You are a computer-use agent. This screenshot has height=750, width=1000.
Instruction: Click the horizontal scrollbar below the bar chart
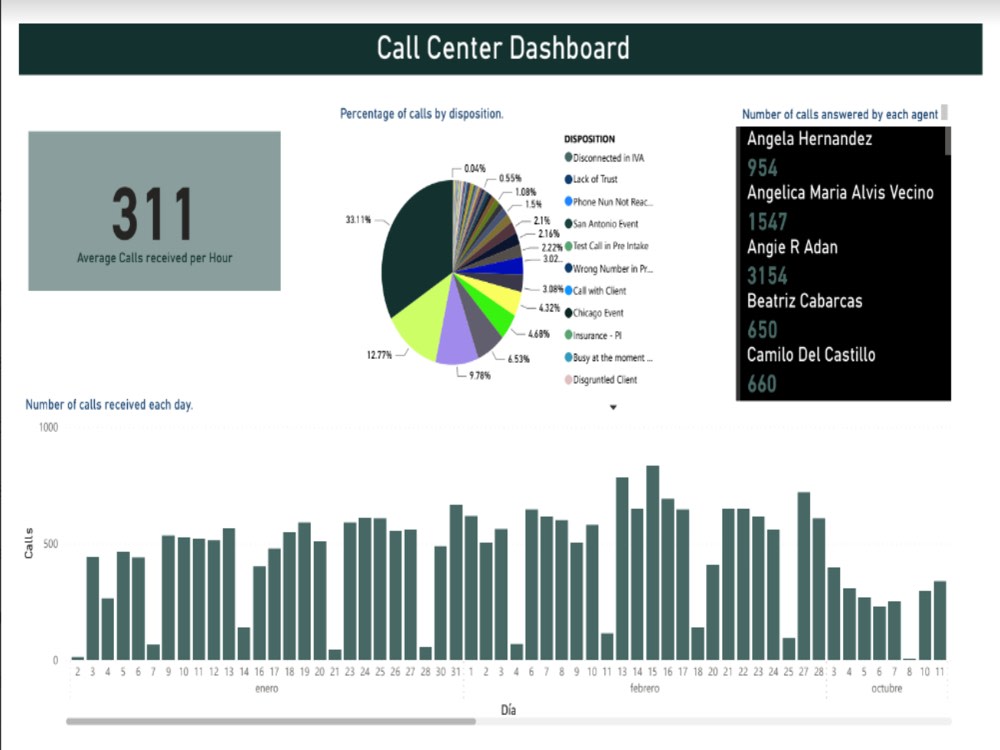[x=270, y=719]
